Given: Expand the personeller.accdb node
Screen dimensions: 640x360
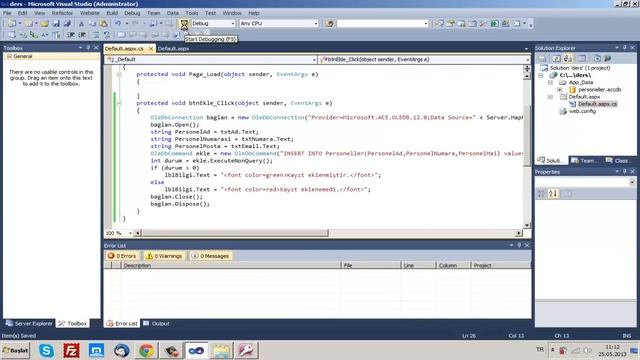Looking at the screenshot, I should pyautogui.click(x=560, y=89).
